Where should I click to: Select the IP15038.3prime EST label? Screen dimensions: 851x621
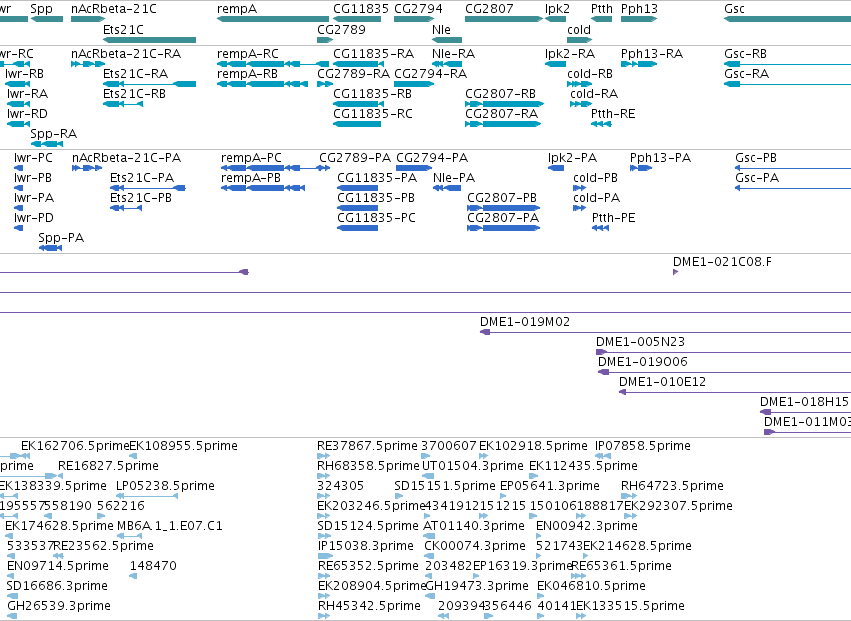point(365,546)
